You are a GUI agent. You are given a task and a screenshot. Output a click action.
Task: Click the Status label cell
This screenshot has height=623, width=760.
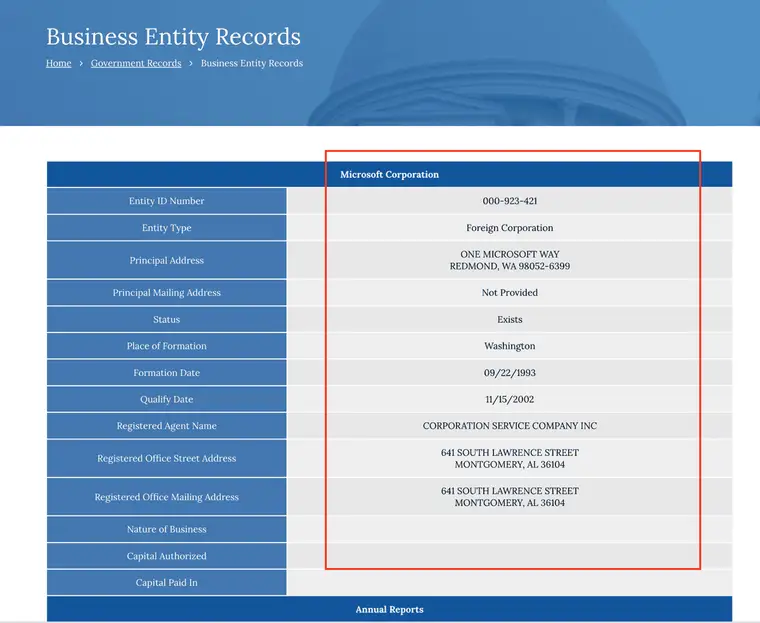tap(167, 319)
